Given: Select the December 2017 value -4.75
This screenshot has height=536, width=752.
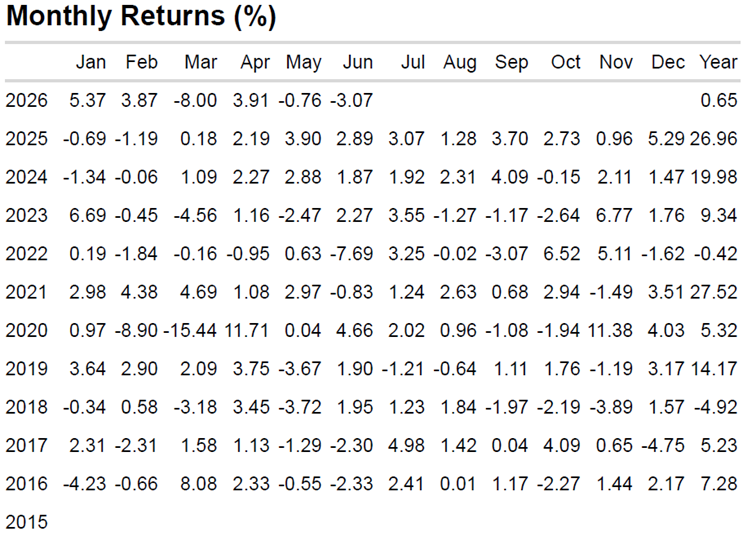Looking at the screenshot, I should click(x=663, y=446).
